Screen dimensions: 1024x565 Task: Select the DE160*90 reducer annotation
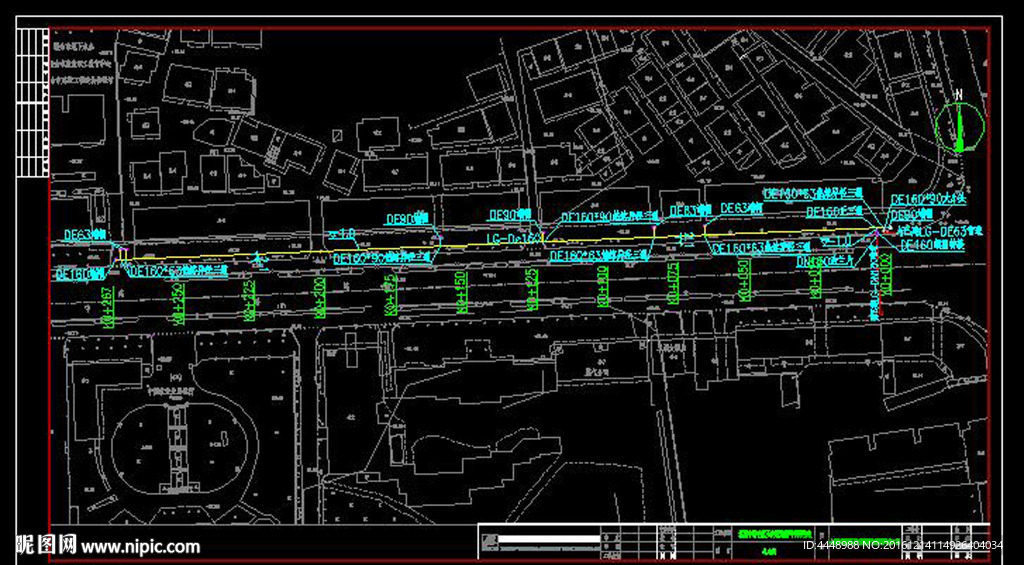[x=927, y=199]
